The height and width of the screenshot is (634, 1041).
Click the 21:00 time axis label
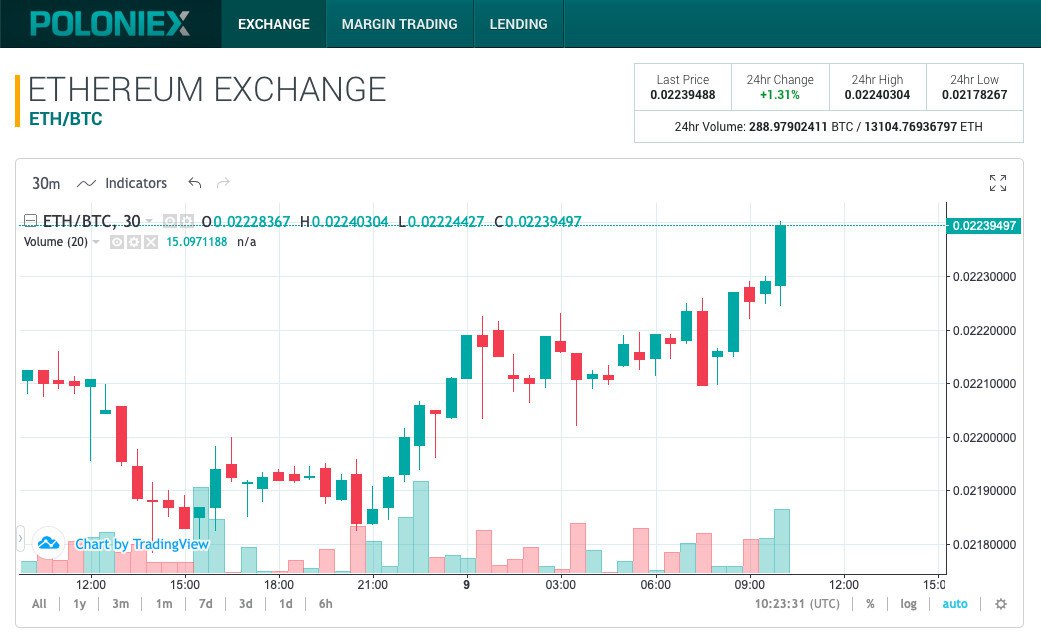(372, 585)
